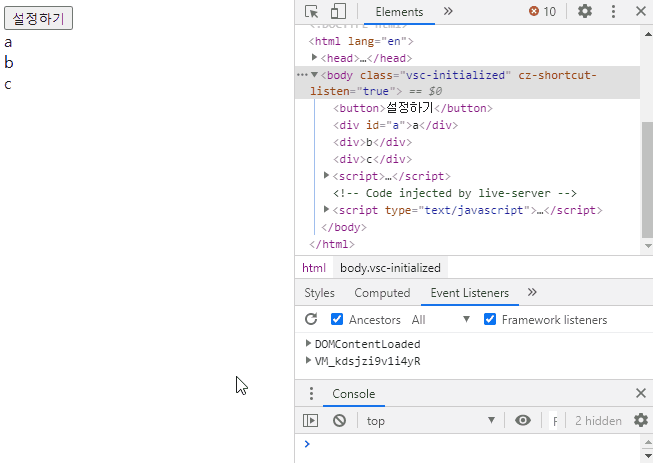Viewport: 653px width, 463px height.
Task: Select the <div>c</div> element line
Action: click(x=372, y=159)
